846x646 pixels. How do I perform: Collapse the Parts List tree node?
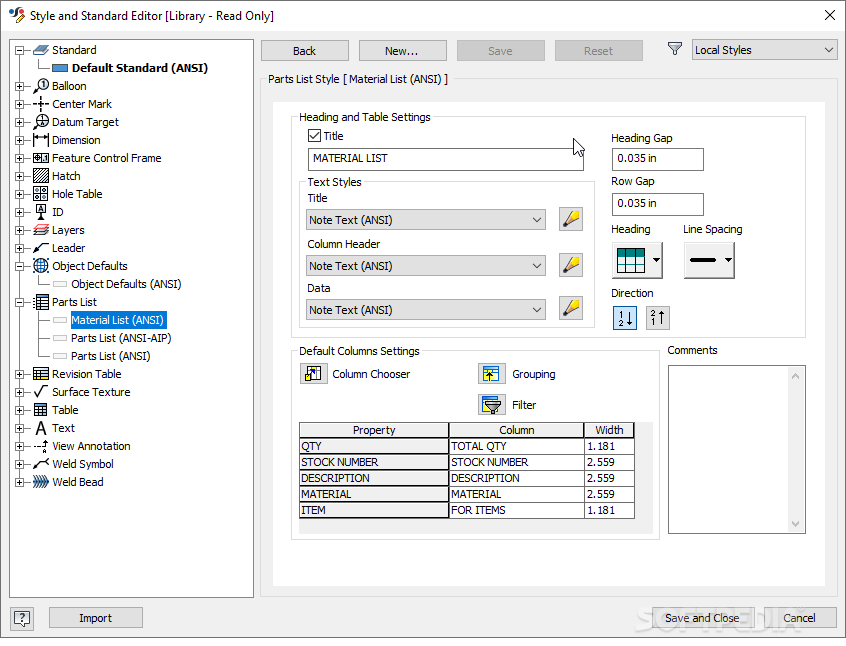tap(19, 302)
